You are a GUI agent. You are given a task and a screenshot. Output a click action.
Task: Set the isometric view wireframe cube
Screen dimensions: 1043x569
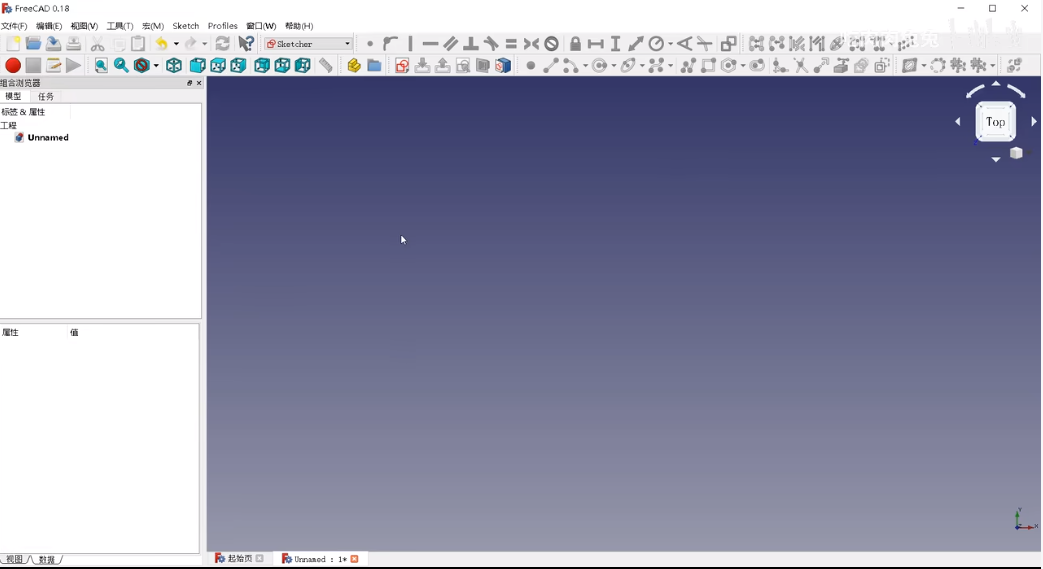pos(174,65)
